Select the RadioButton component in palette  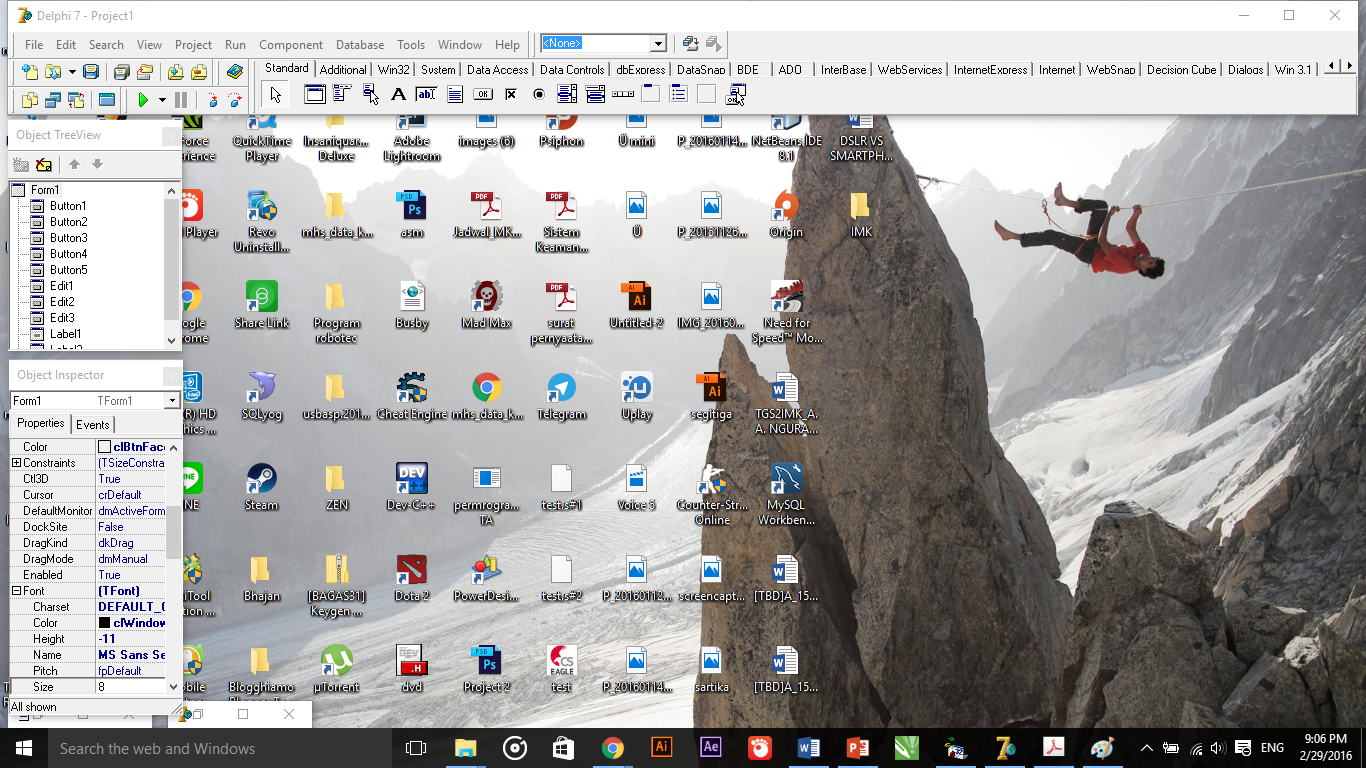(539, 95)
